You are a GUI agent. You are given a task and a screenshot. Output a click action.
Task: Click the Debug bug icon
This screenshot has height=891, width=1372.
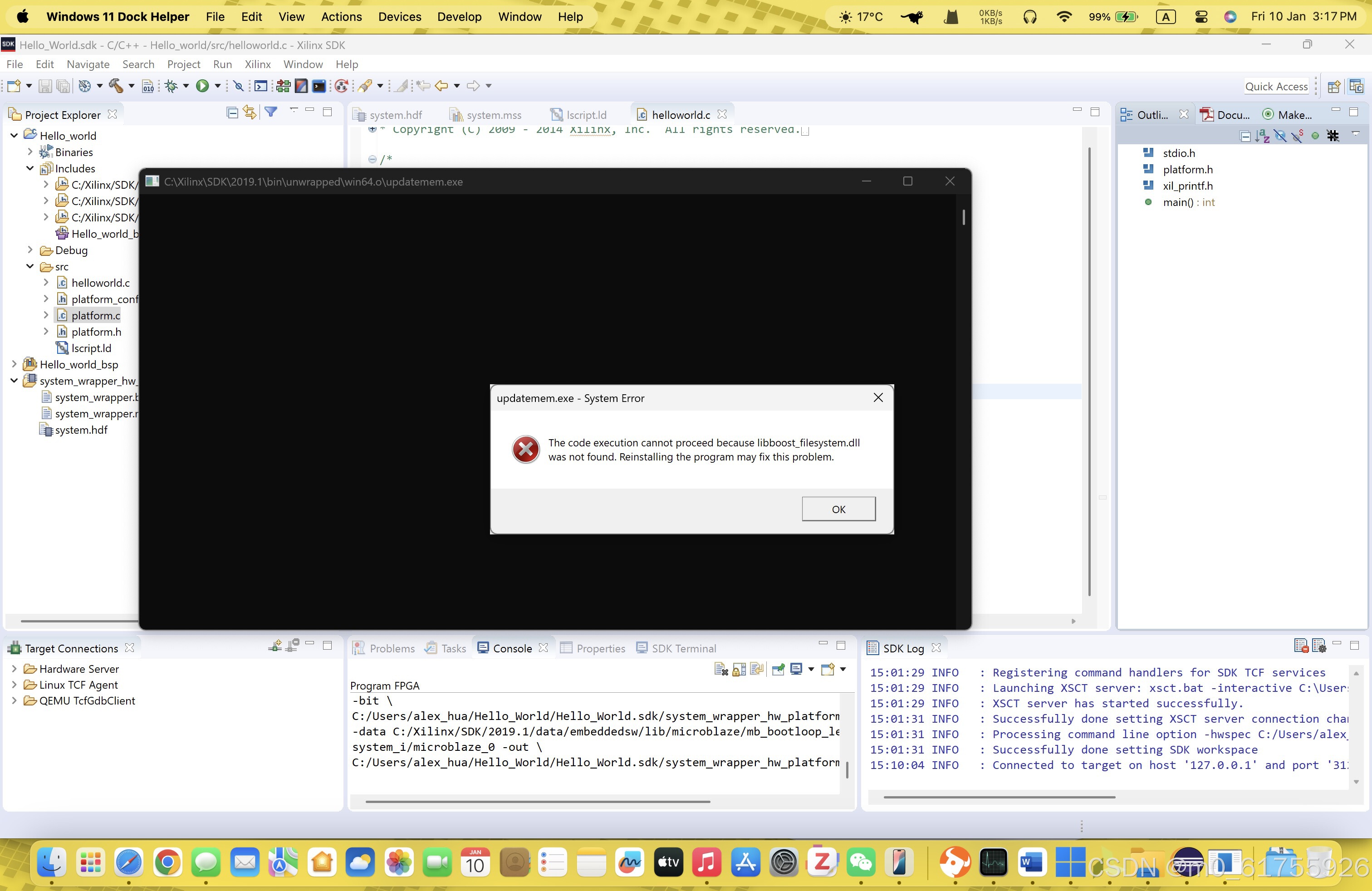[171, 86]
